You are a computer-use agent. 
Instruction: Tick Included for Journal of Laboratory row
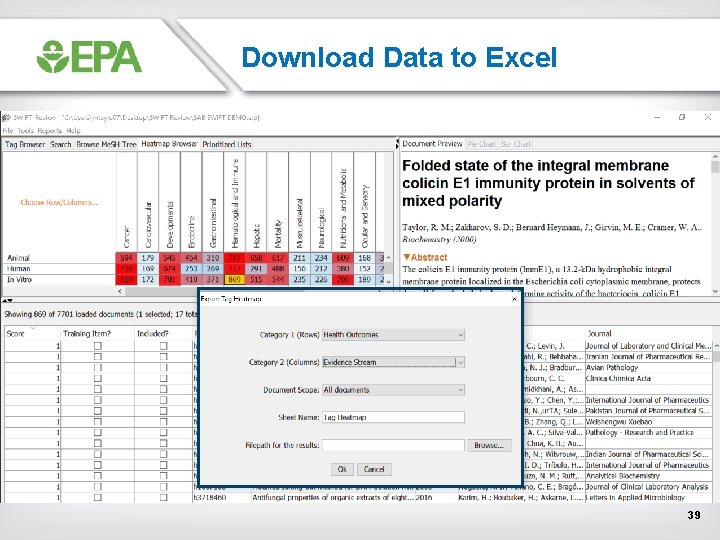pyautogui.click(x=163, y=346)
